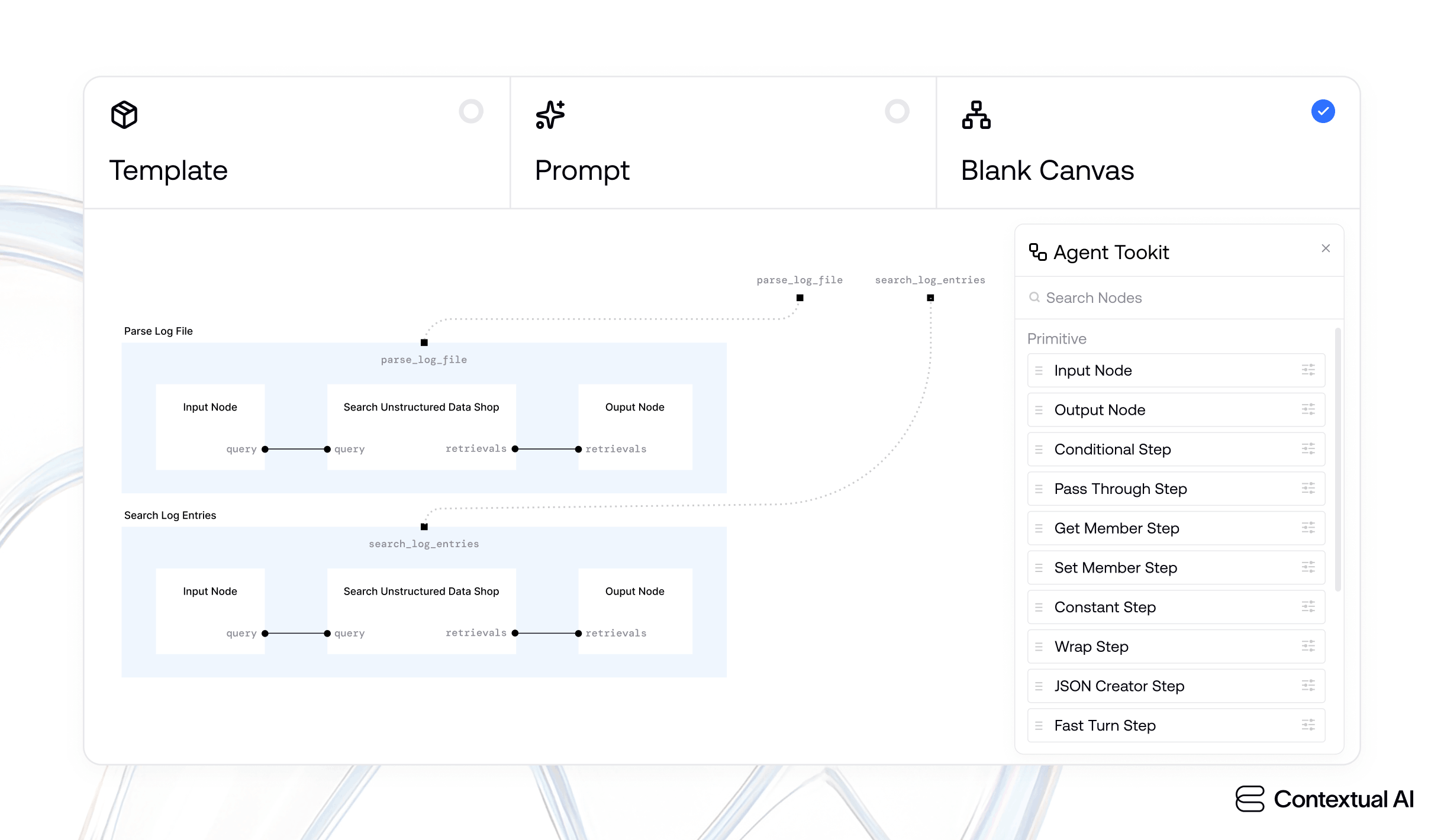Open settings for JSON Creator Step
Screen dimensions: 1444x840
point(1307,686)
